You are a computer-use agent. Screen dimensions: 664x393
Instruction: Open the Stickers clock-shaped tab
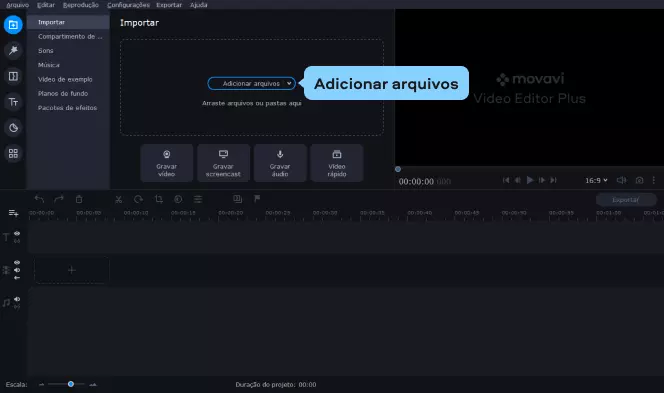[x=13, y=128]
